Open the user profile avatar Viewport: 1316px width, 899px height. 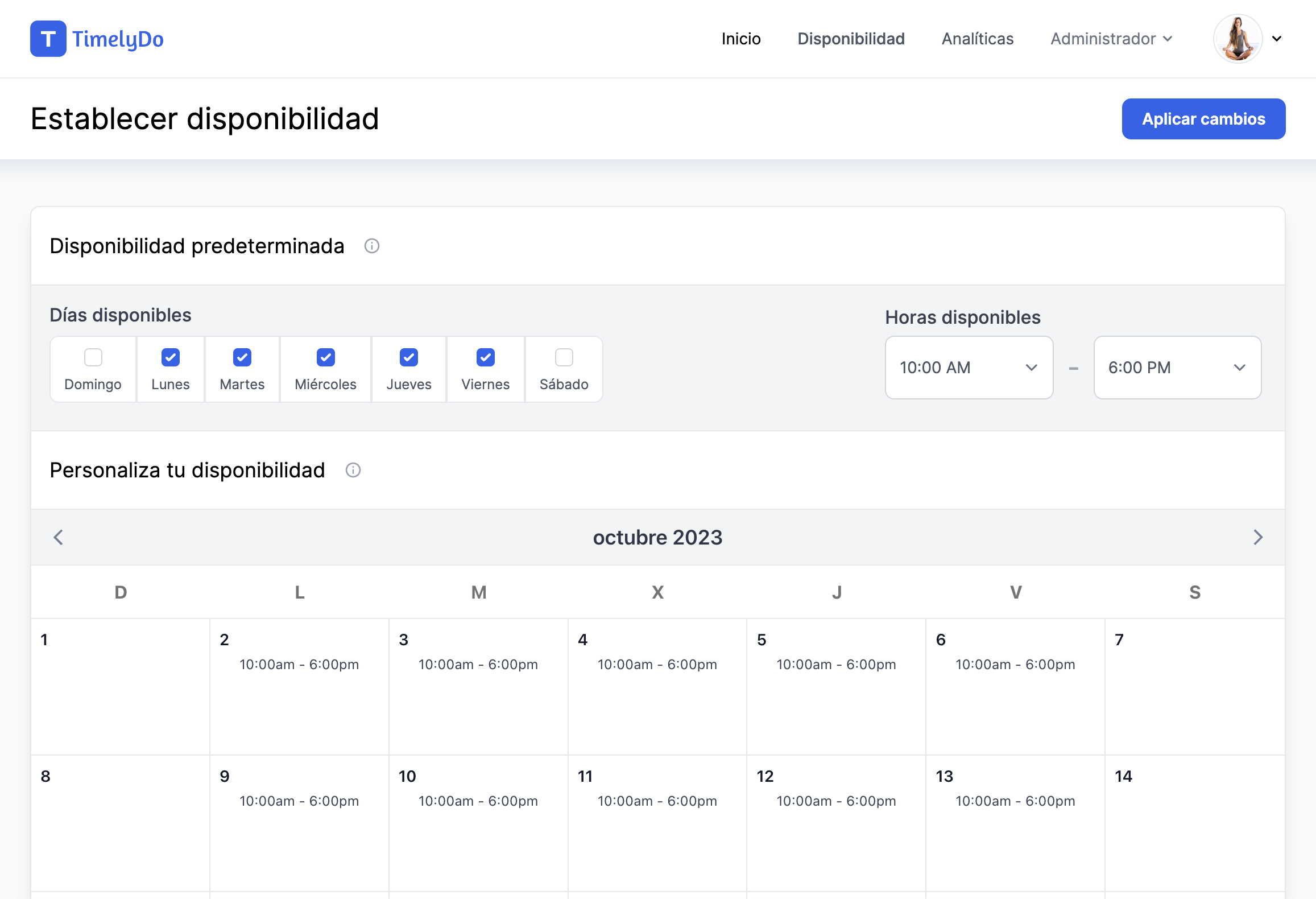pos(1238,39)
